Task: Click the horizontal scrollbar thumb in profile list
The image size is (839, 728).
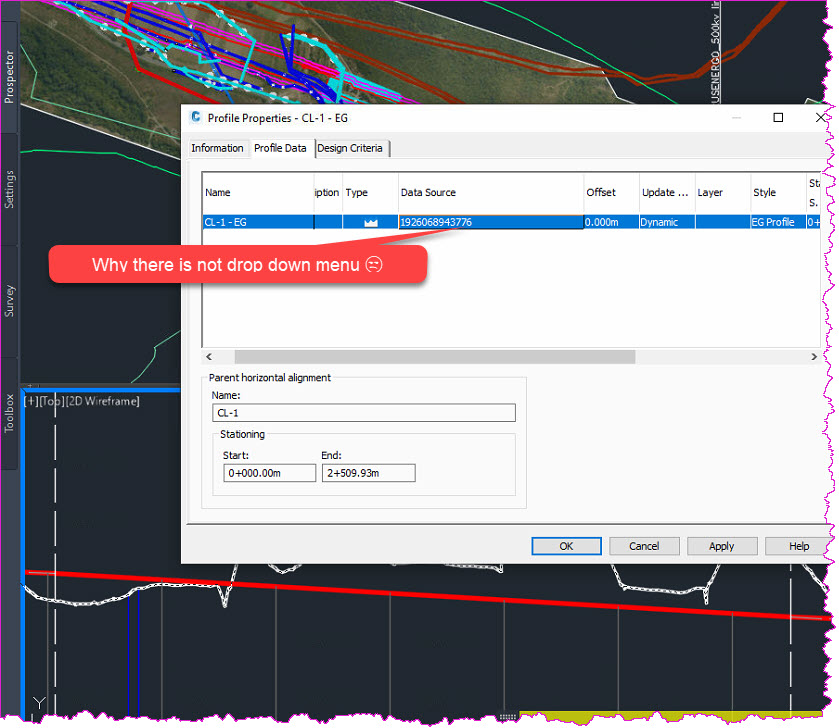Action: tap(434, 357)
